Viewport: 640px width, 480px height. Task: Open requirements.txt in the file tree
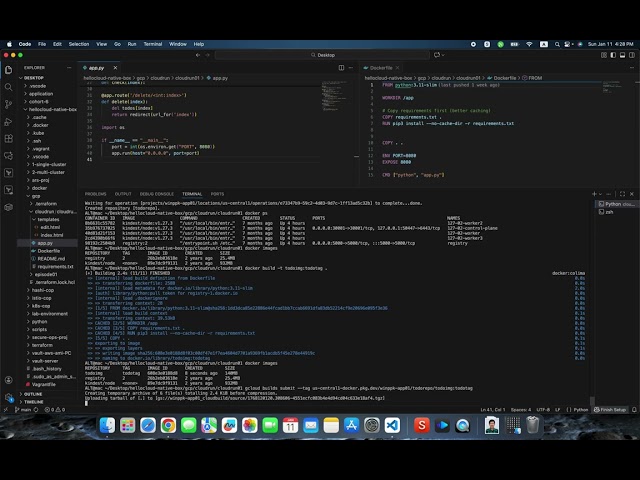point(55,267)
